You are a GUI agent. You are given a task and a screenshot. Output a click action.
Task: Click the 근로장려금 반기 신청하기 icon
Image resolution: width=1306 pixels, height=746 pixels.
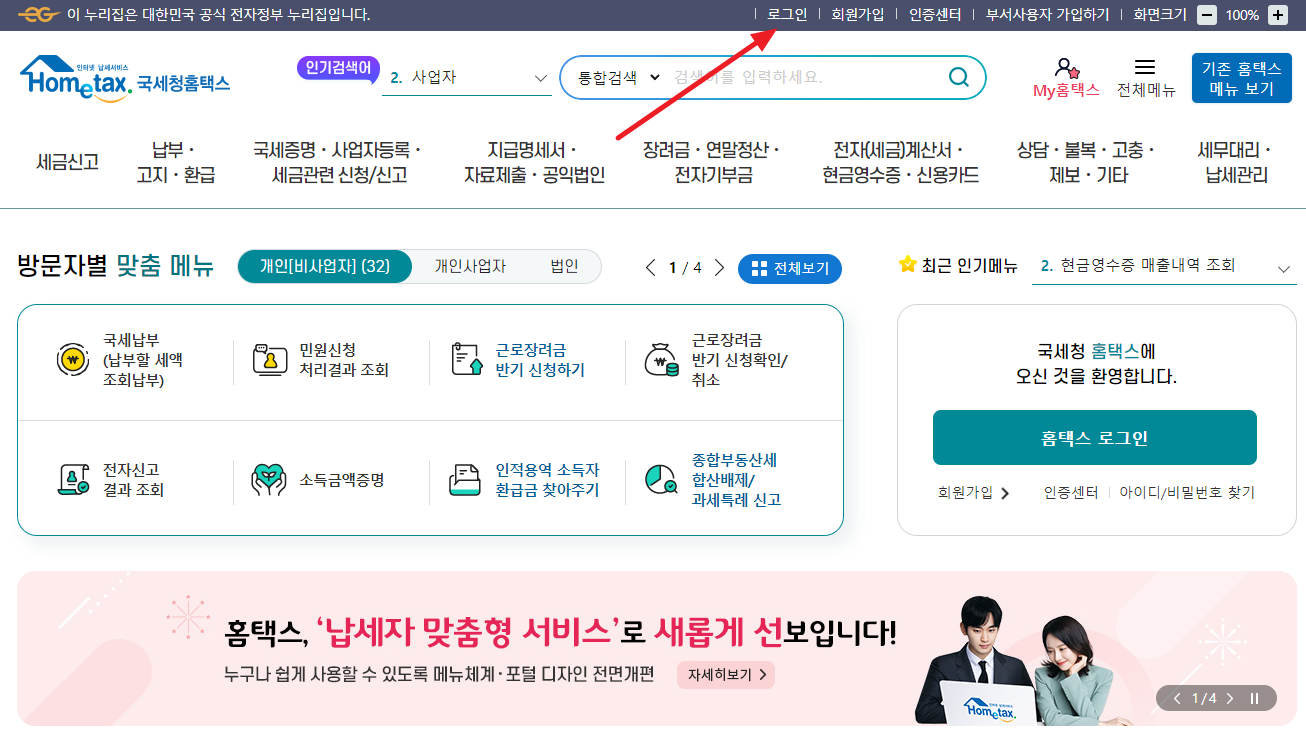(466, 360)
